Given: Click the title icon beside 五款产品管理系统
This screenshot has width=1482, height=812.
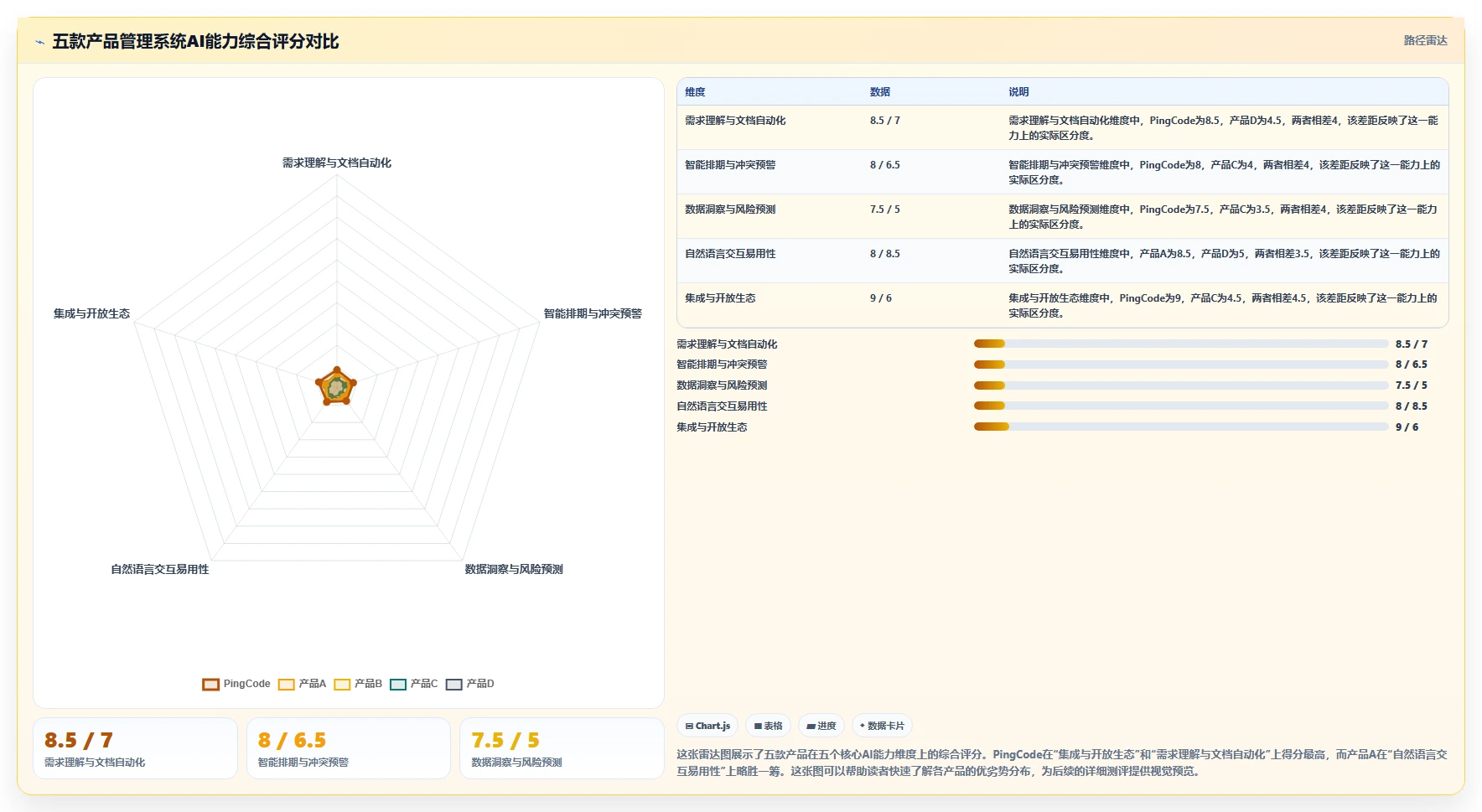Looking at the screenshot, I should coord(39,42).
